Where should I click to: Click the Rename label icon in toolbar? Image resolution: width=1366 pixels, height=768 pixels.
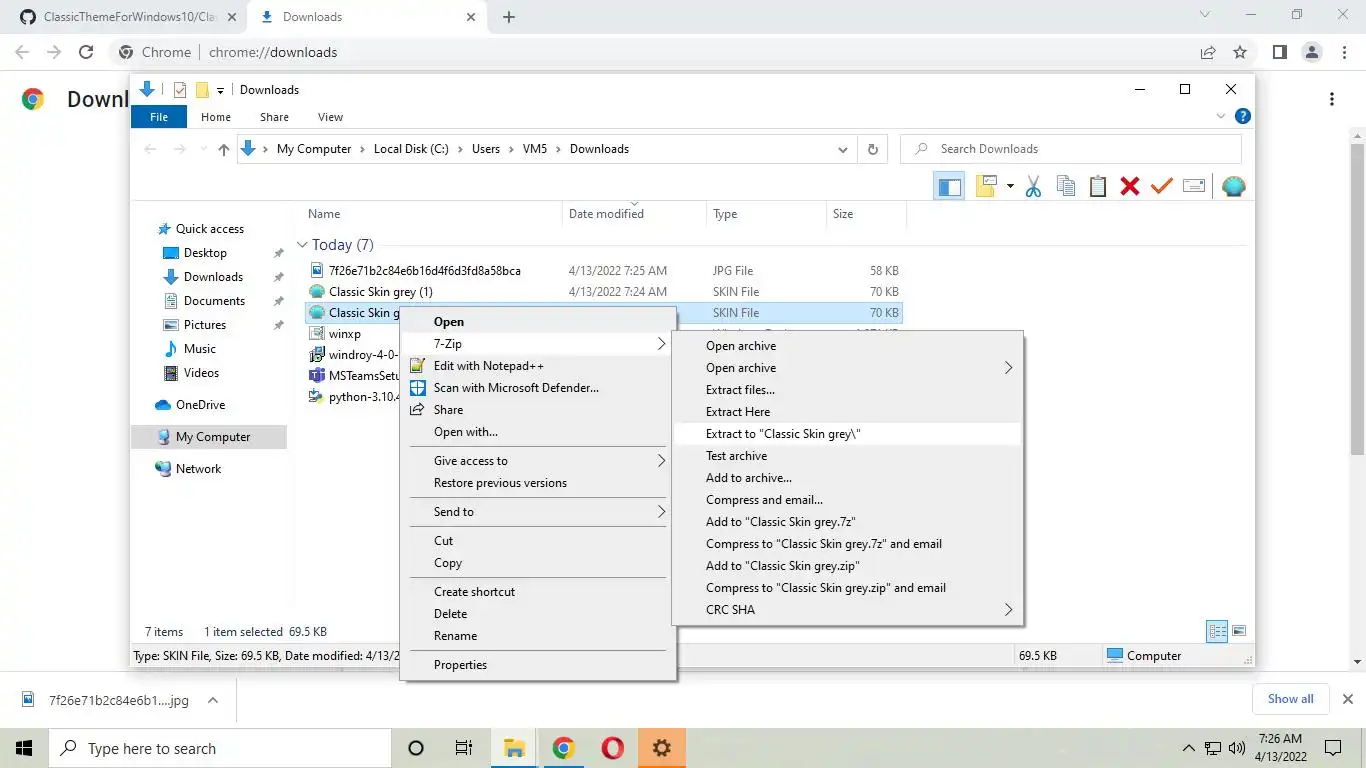pyautogui.click(x=1194, y=186)
